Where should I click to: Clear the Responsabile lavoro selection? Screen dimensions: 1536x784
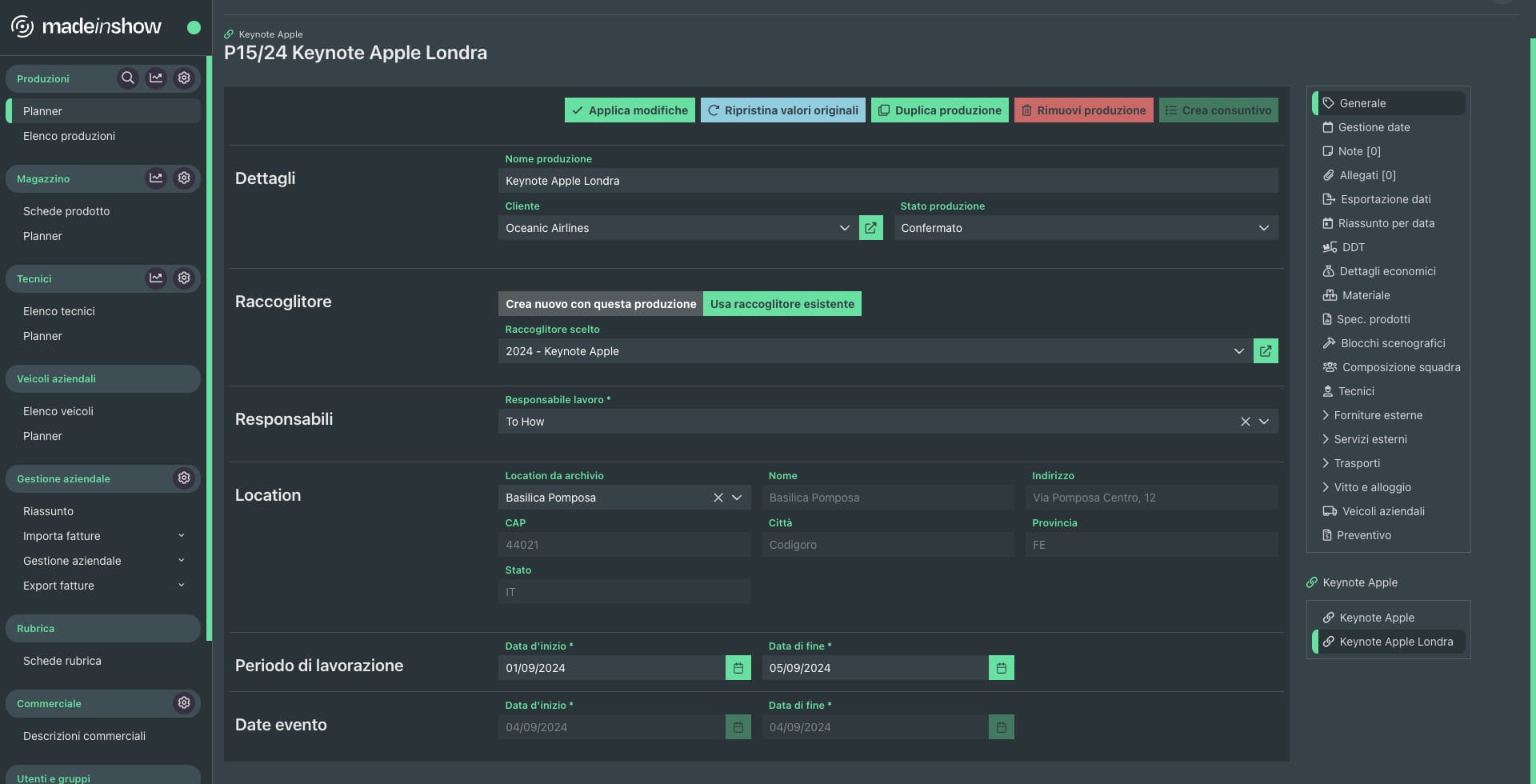(1246, 422)
